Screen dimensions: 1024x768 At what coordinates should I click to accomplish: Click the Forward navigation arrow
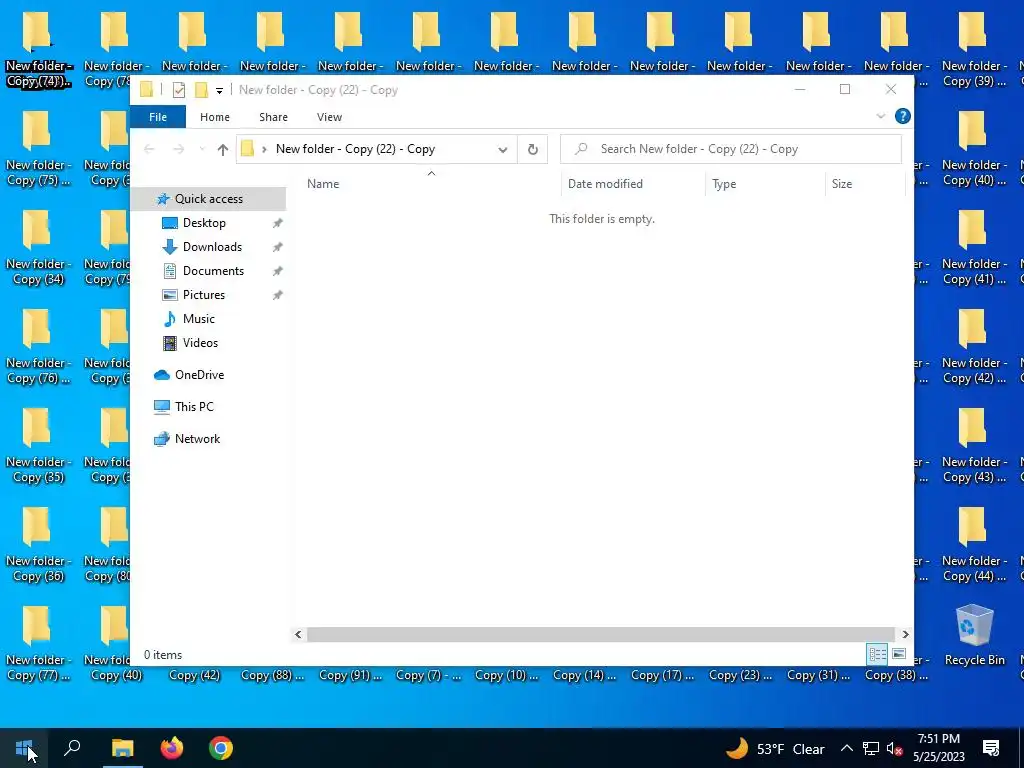click(178, 150)
